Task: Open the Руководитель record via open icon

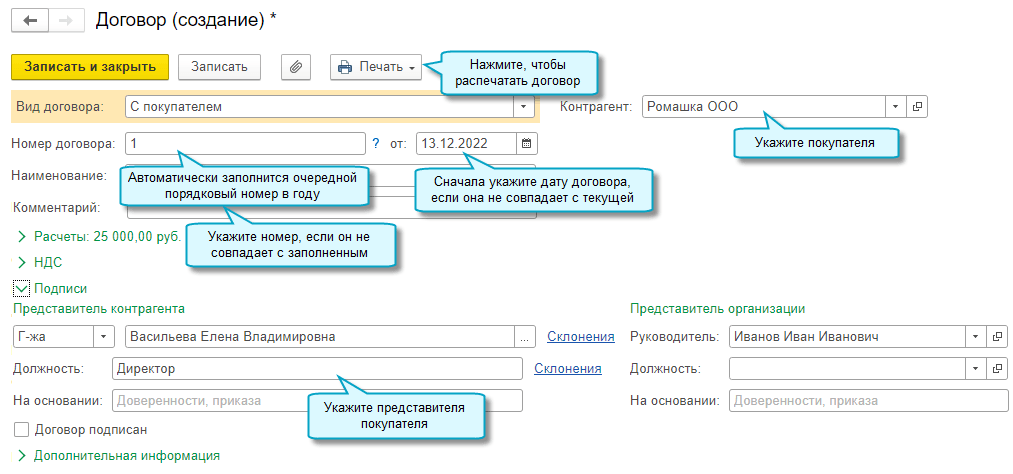Action: pyautogui.click(x=997, y=337)
